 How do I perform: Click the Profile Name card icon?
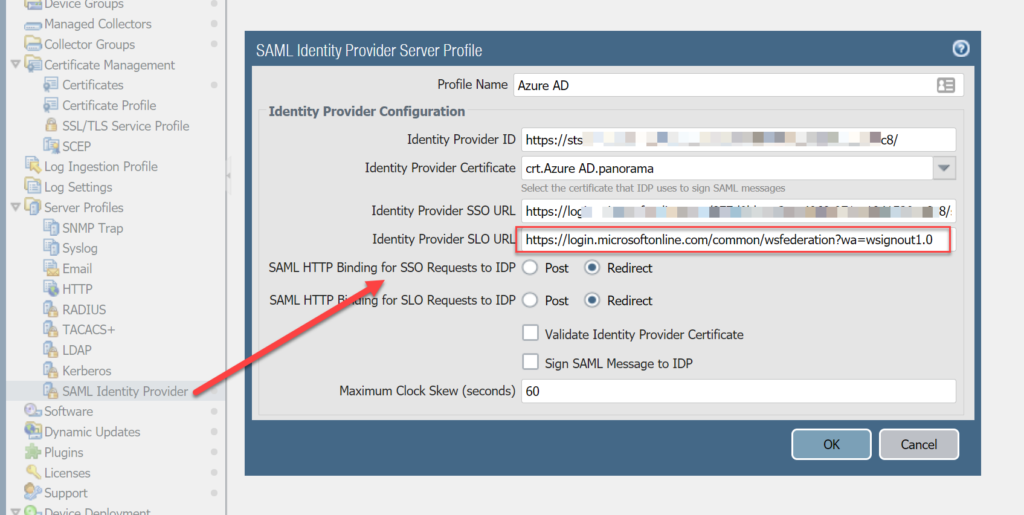click(x=946, y=85)
